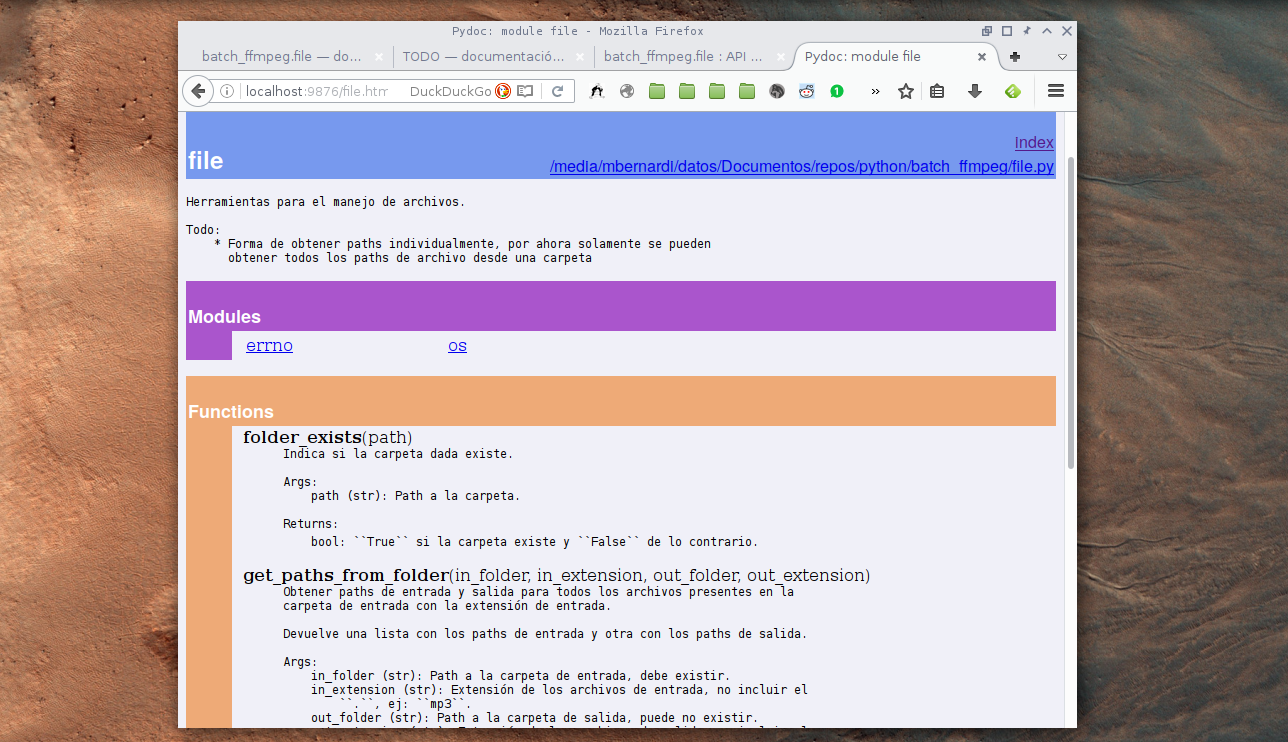Toggle Reader View in address bar
The height and width of the screenshot is (742, 1288).
[x=525, y=91]
